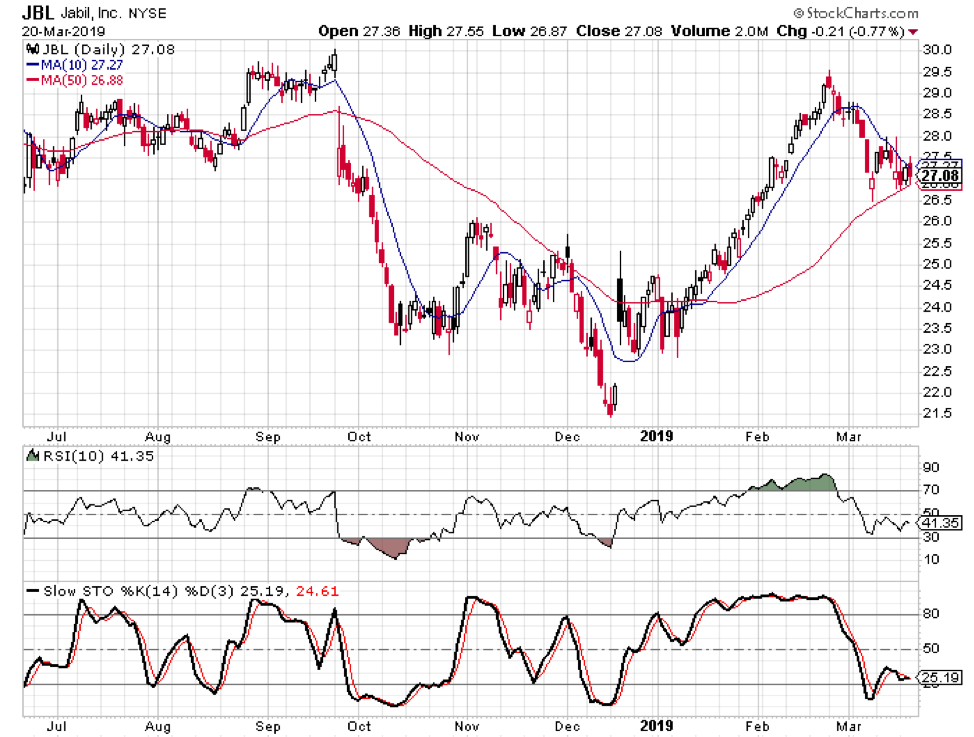Click the Nov label under price chart
974x737 pixels.
tap(467, 437)
